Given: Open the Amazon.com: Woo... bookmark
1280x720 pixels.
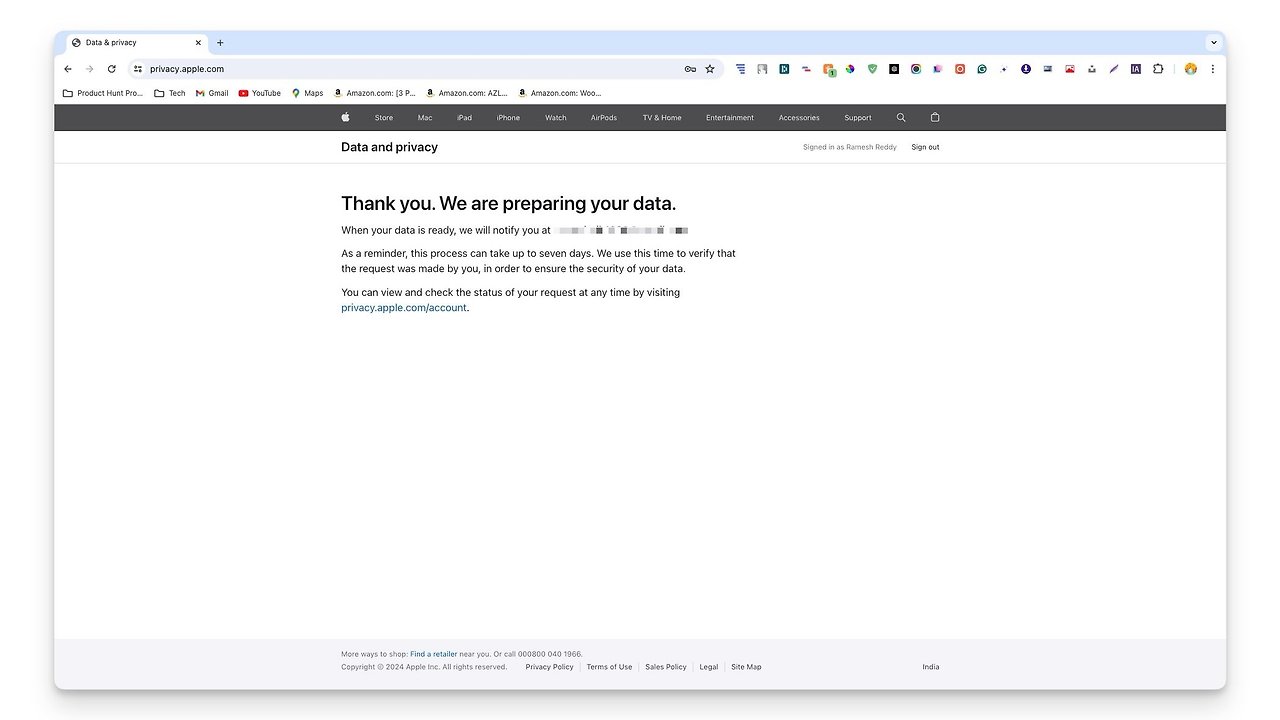Looking at the screenshot, I should pos(560,93).
